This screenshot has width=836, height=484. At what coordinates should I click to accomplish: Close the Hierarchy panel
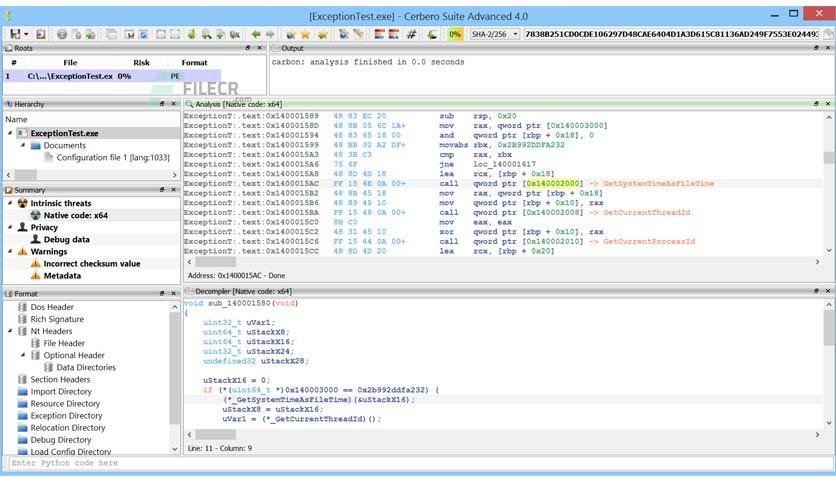click(x=174, y=104)
